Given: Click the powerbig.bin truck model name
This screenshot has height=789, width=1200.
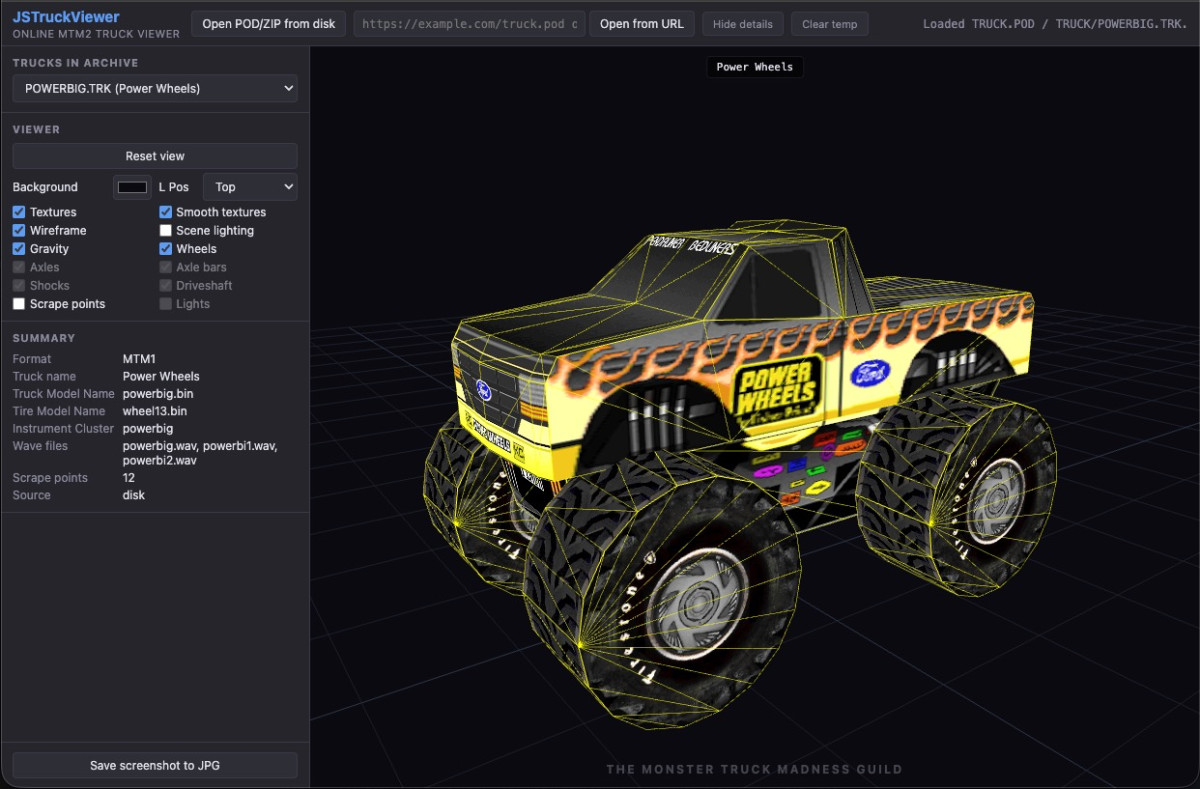Looking at the screenshot, I should [x=158, y=394].
